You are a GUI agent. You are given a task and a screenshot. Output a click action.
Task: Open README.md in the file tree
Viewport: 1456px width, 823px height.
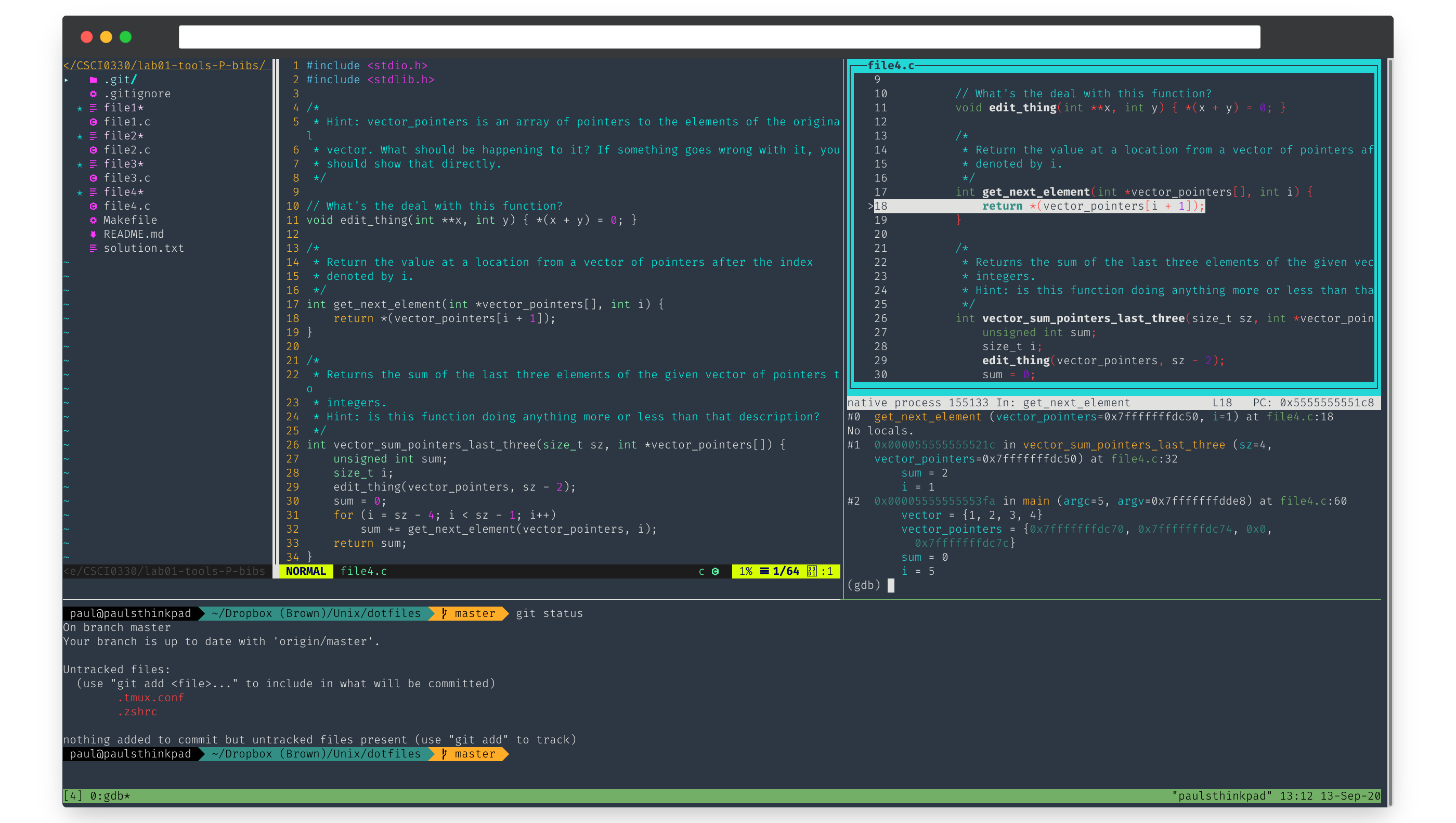pyautogui.click(x=134, y=234)
